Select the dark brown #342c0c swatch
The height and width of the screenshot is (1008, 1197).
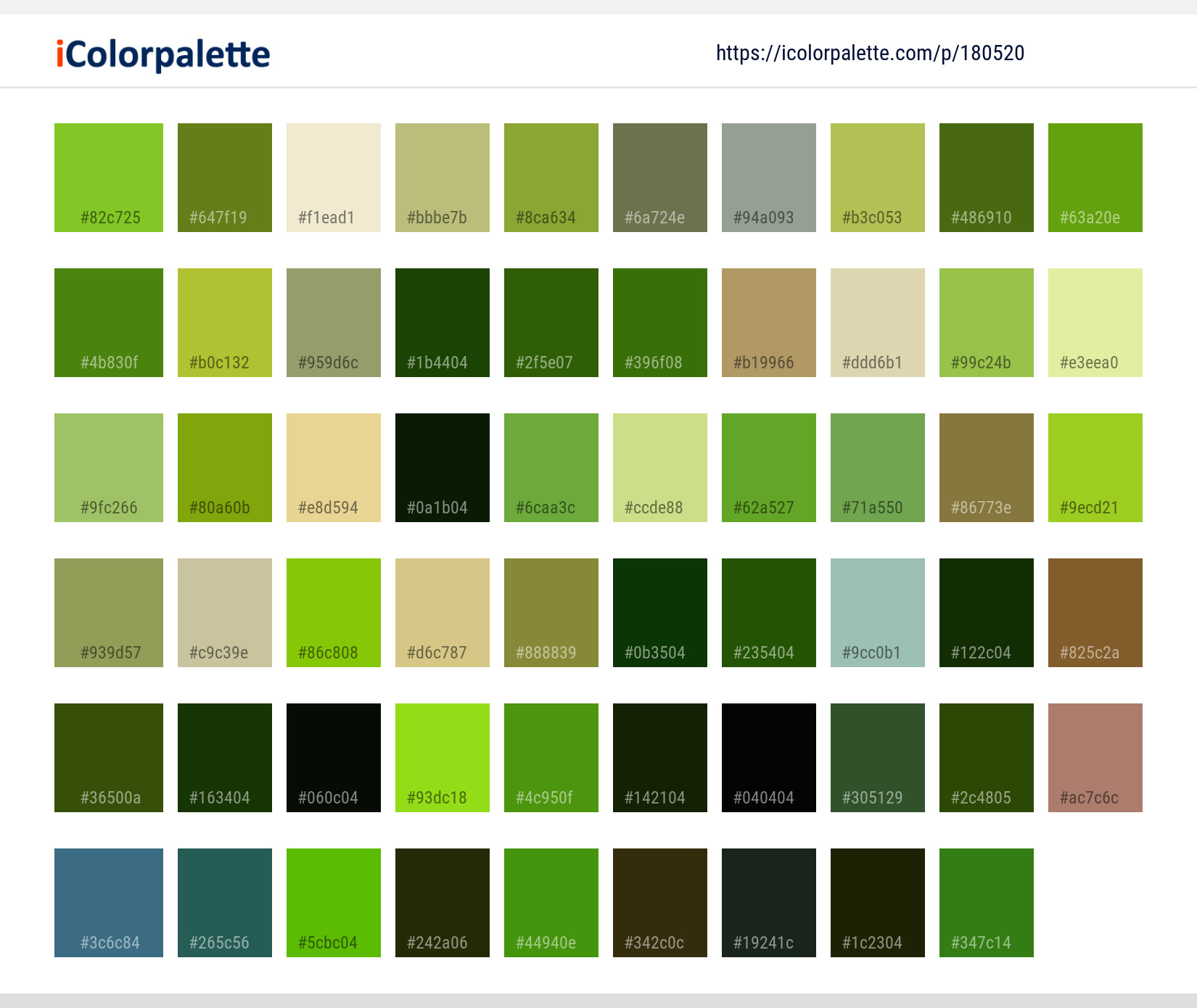coord(660,903)
